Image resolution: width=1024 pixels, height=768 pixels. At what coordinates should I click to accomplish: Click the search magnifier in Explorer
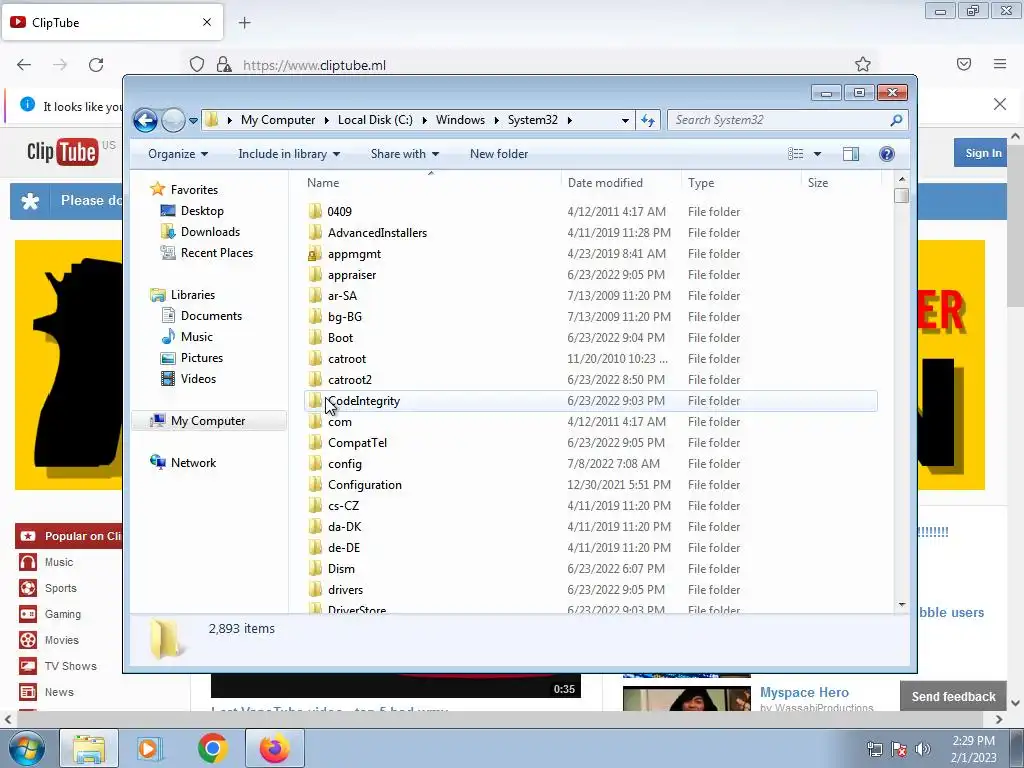pos(896,120)
